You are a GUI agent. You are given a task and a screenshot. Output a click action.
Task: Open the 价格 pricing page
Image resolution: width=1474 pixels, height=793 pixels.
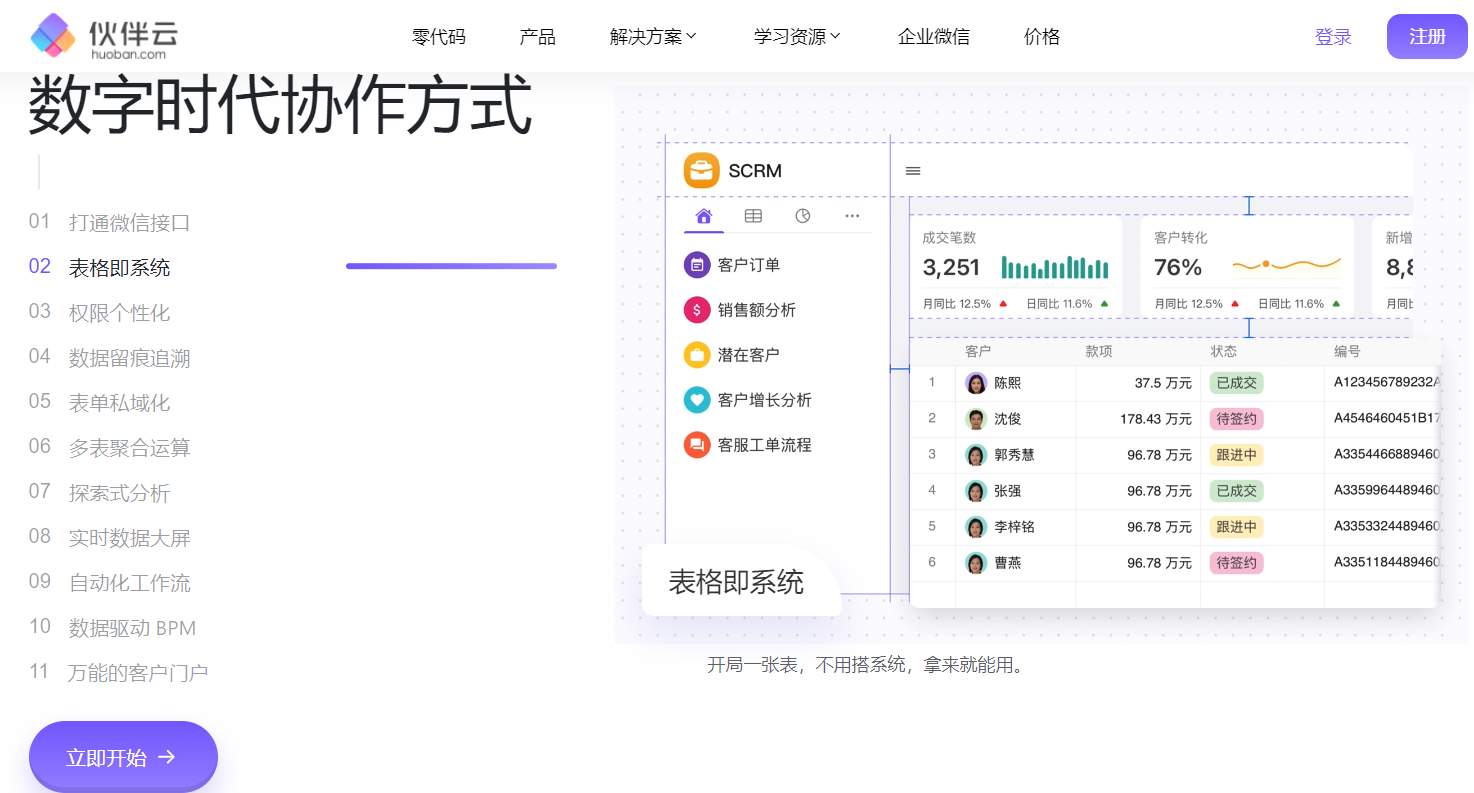1041,37
